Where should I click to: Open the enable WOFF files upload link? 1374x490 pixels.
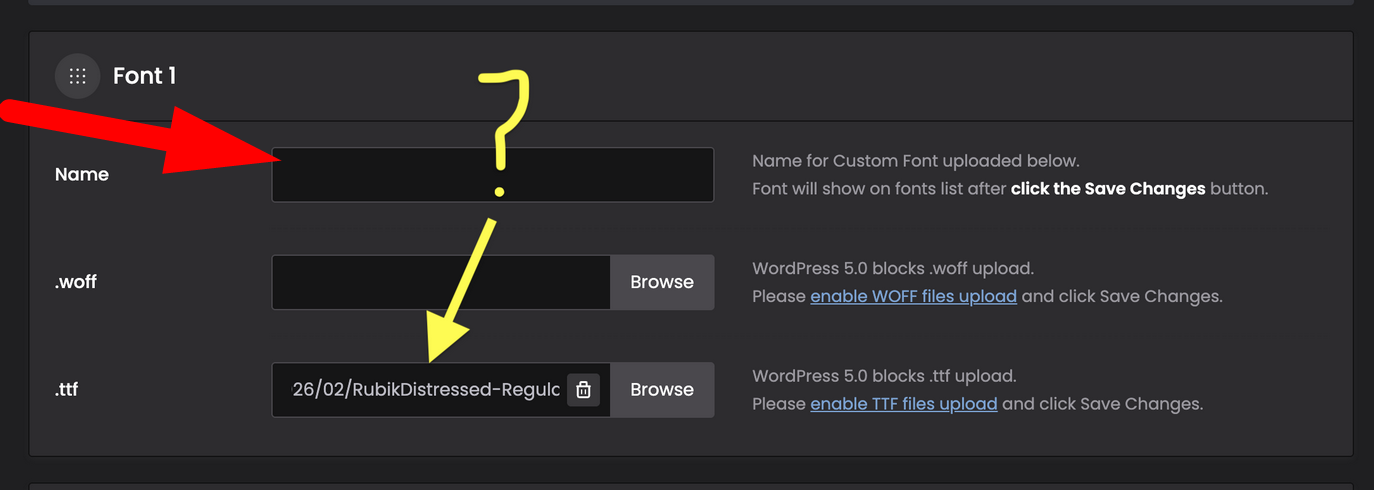(913, 296)
